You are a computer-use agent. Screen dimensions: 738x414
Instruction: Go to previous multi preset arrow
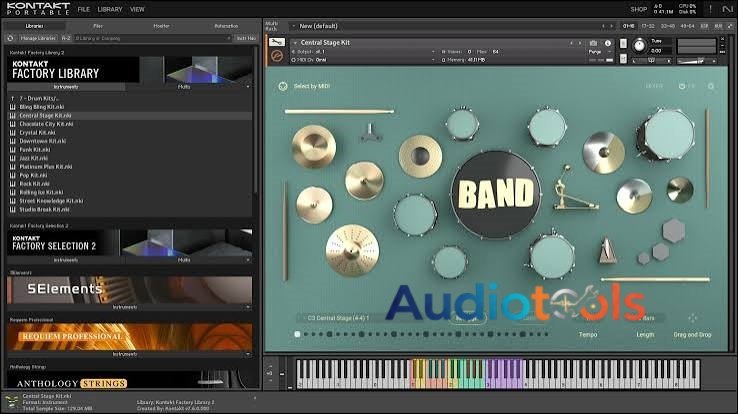point(603,26)
